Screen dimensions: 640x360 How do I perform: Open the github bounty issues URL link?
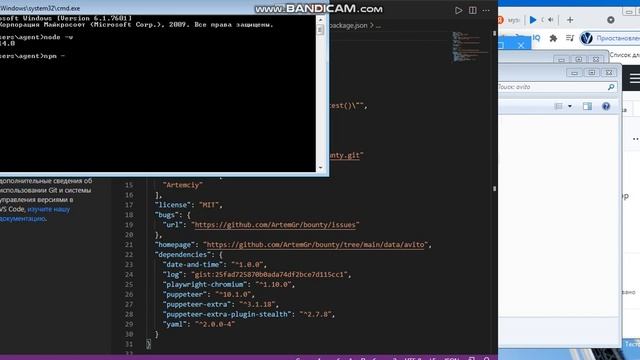(275, 225)
